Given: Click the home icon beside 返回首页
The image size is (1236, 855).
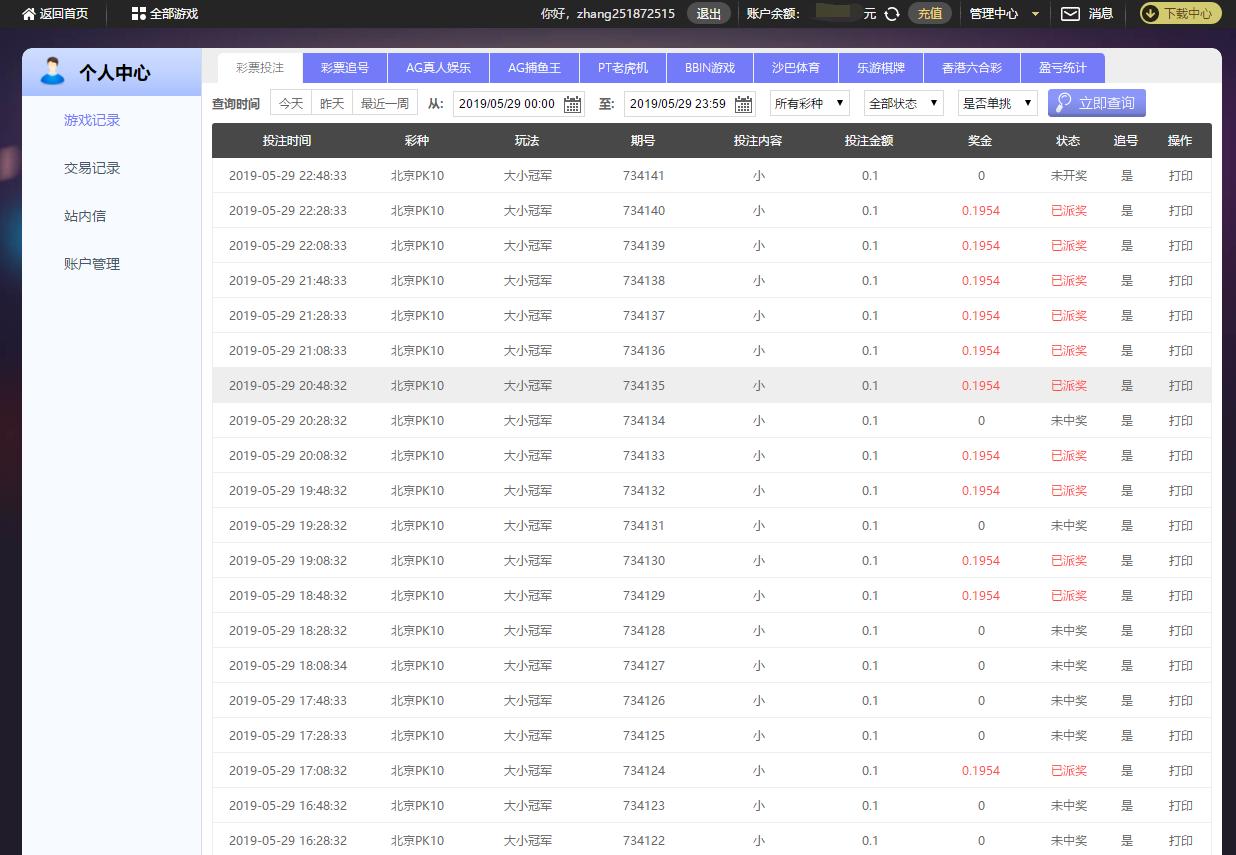Looking at the screenshot, I should click(x=28, y=14).
